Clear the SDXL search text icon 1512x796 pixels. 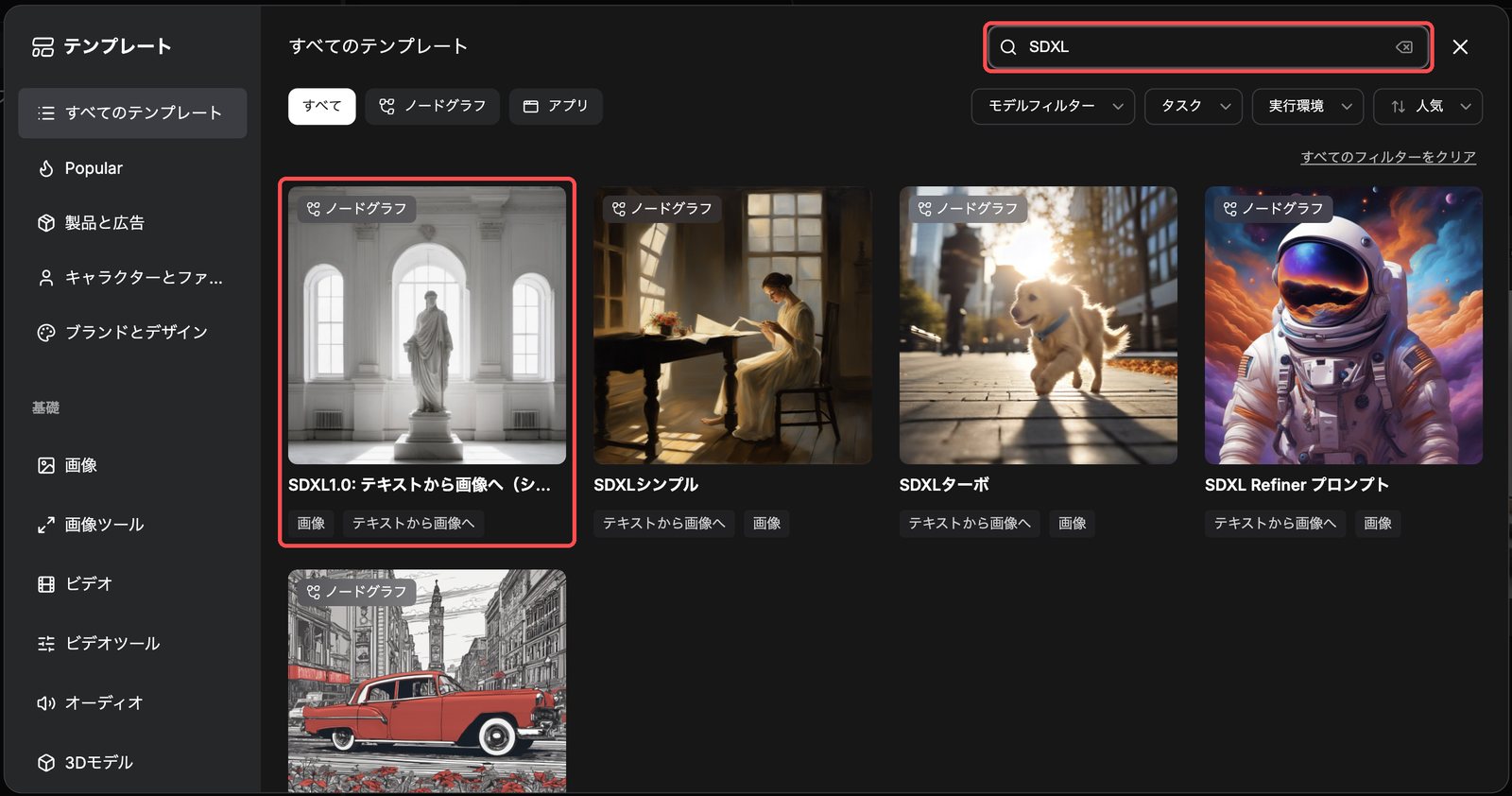click(1404, 47)
